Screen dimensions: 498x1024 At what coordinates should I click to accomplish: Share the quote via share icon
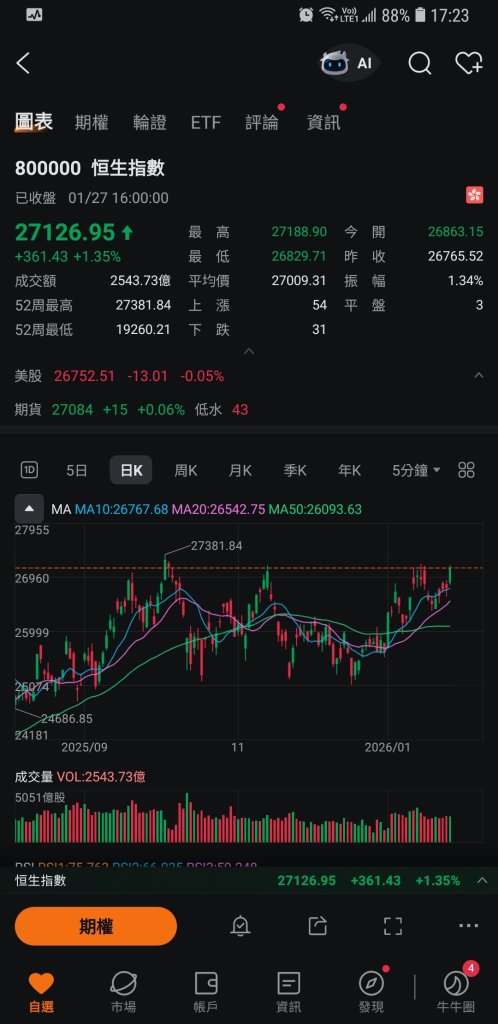317,925
